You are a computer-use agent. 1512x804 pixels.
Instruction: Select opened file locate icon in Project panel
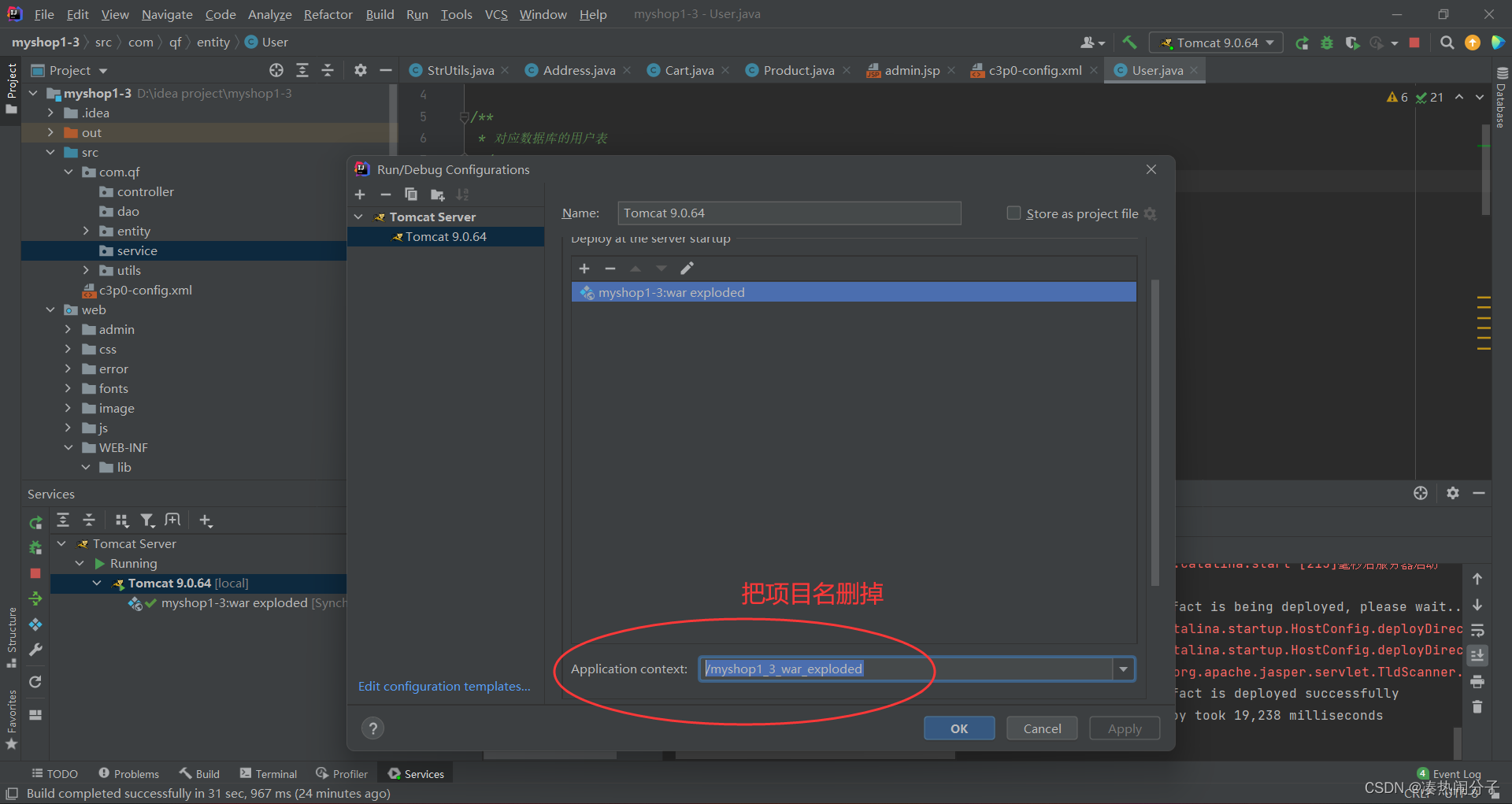pos(276,70)
